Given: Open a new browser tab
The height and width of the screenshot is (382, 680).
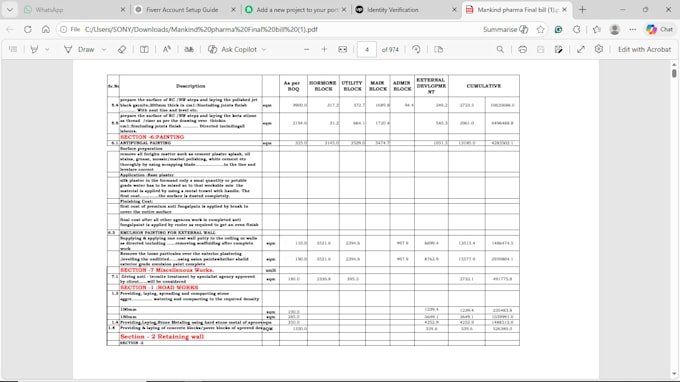Looking at the screenshot, I should tap(582, 10).
